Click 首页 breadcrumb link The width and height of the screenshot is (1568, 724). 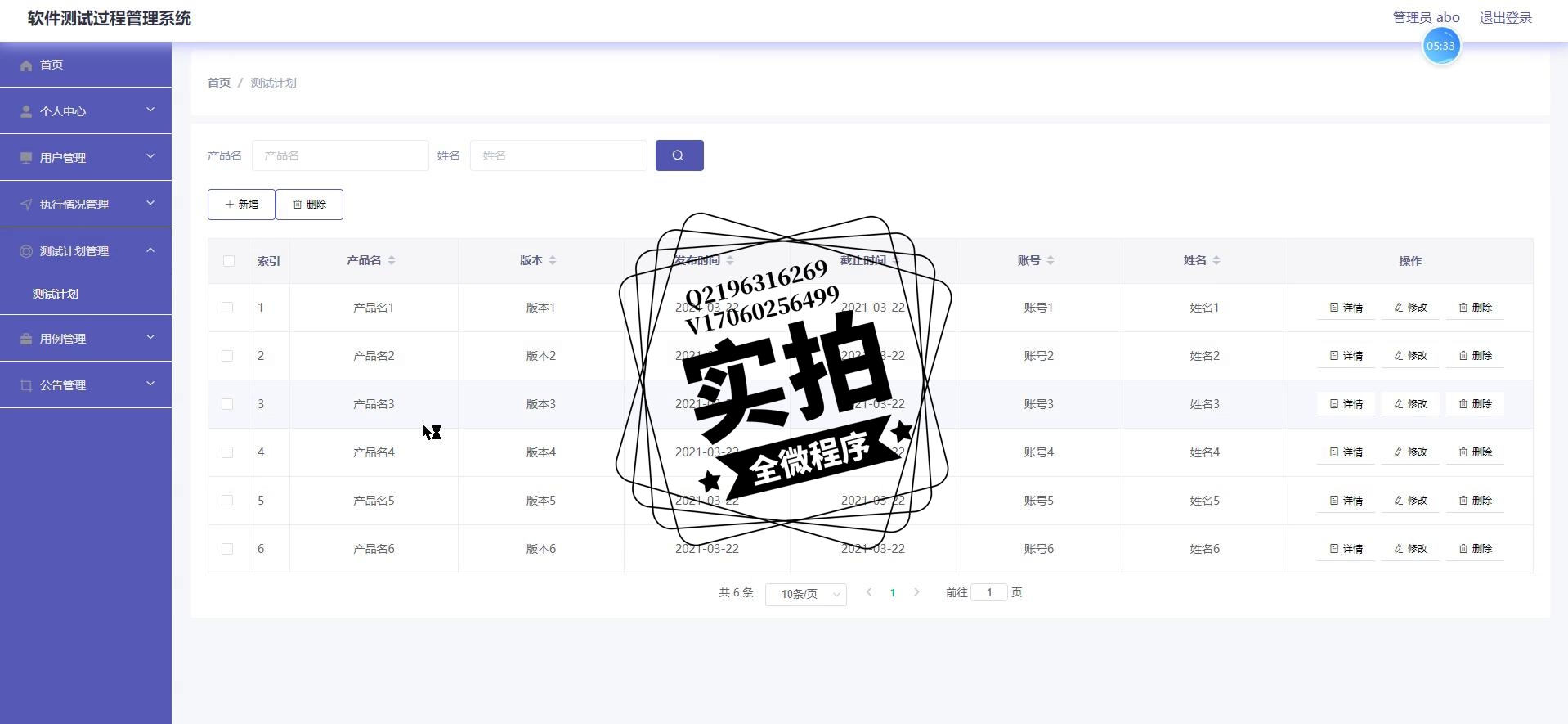(219, 83)
